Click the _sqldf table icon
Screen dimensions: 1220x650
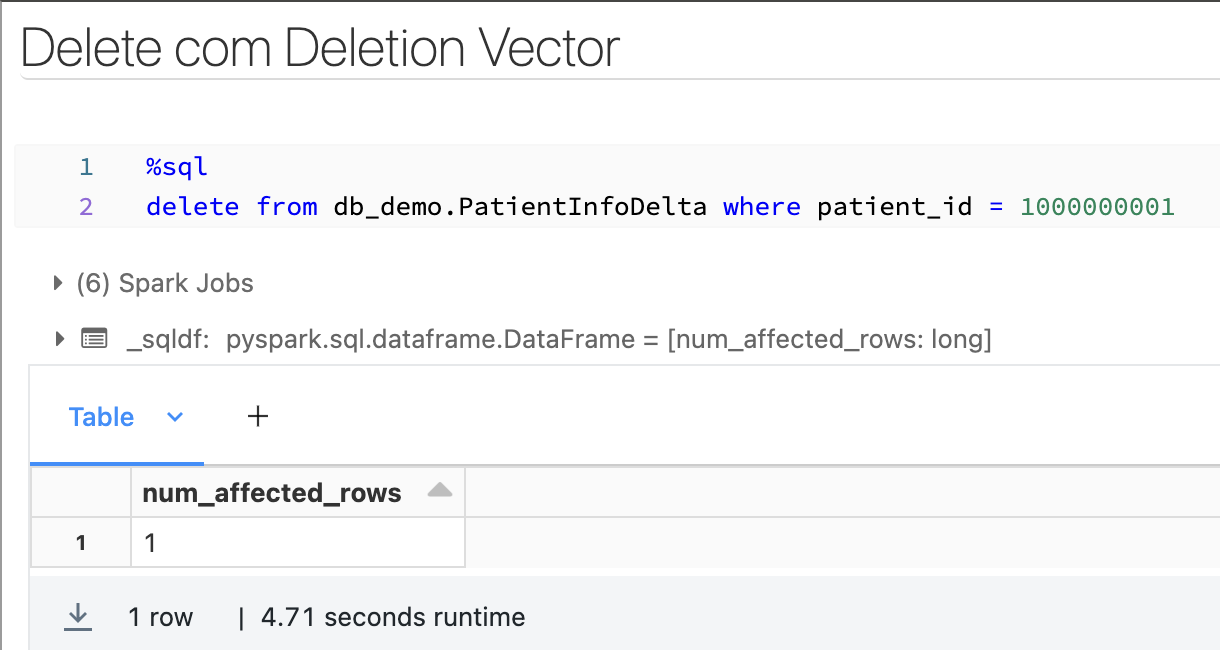[94, 339]
